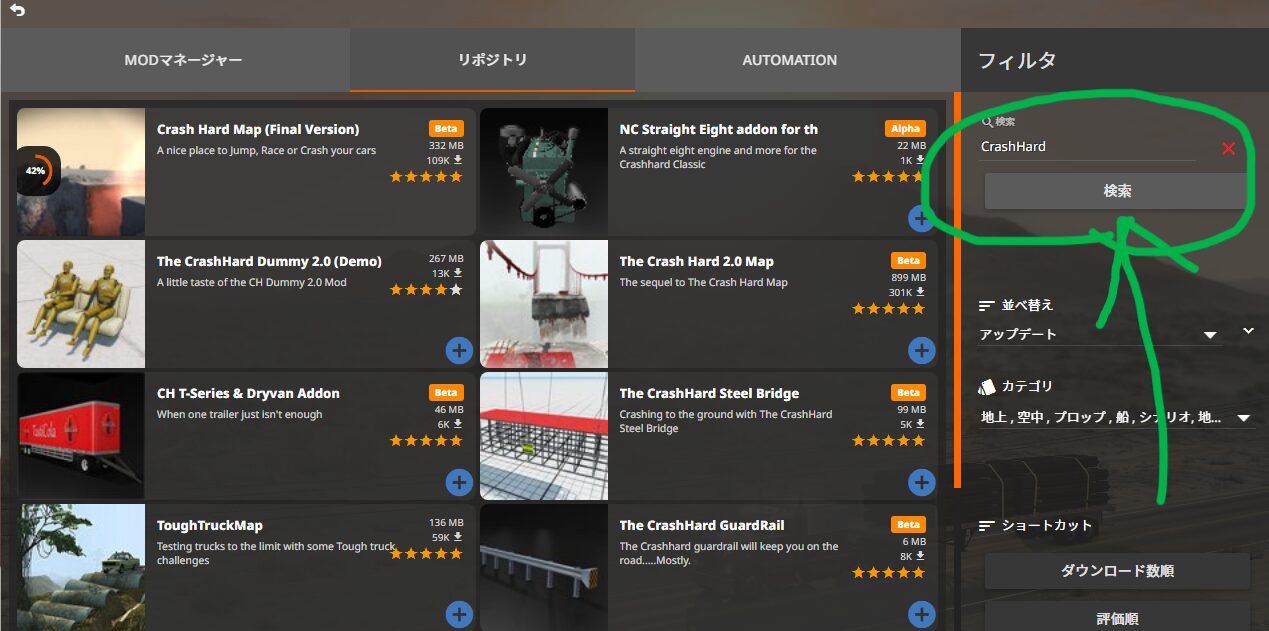Click the 評価順 shortcut button

point(1117,618)
